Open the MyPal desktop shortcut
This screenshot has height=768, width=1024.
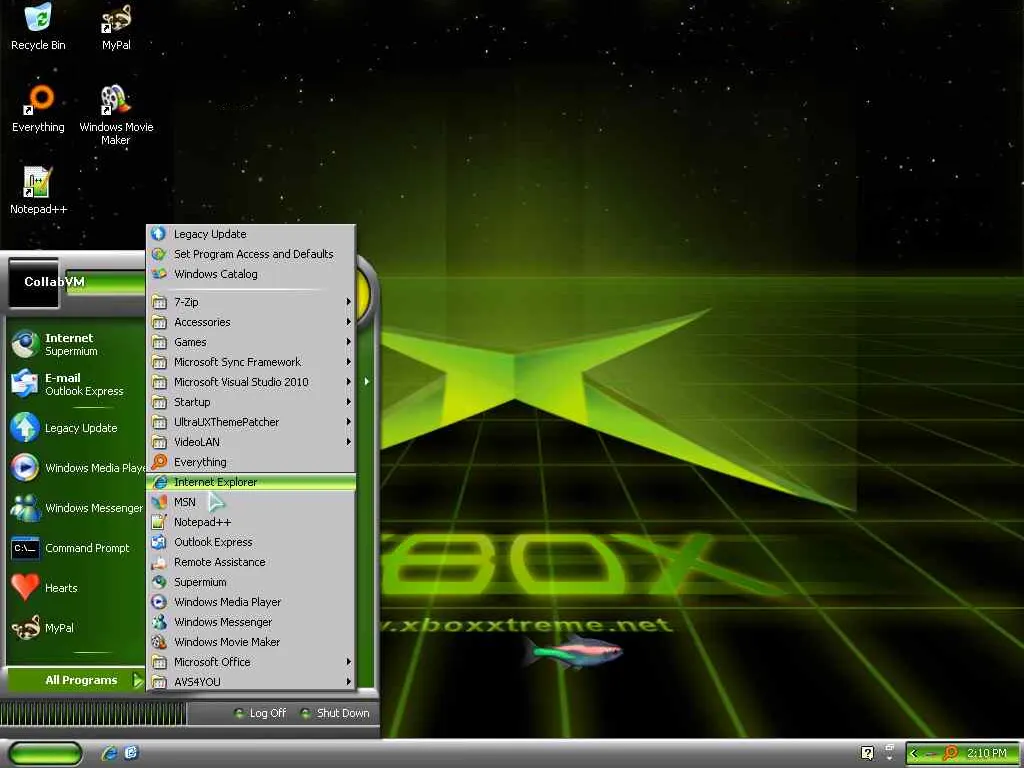116,27
